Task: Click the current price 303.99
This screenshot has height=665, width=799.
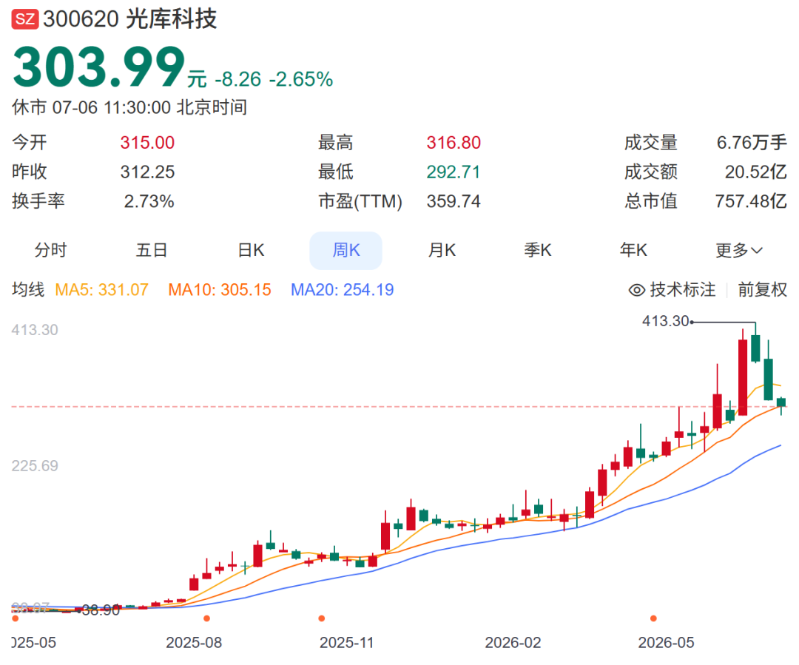Action: (98, 67)
